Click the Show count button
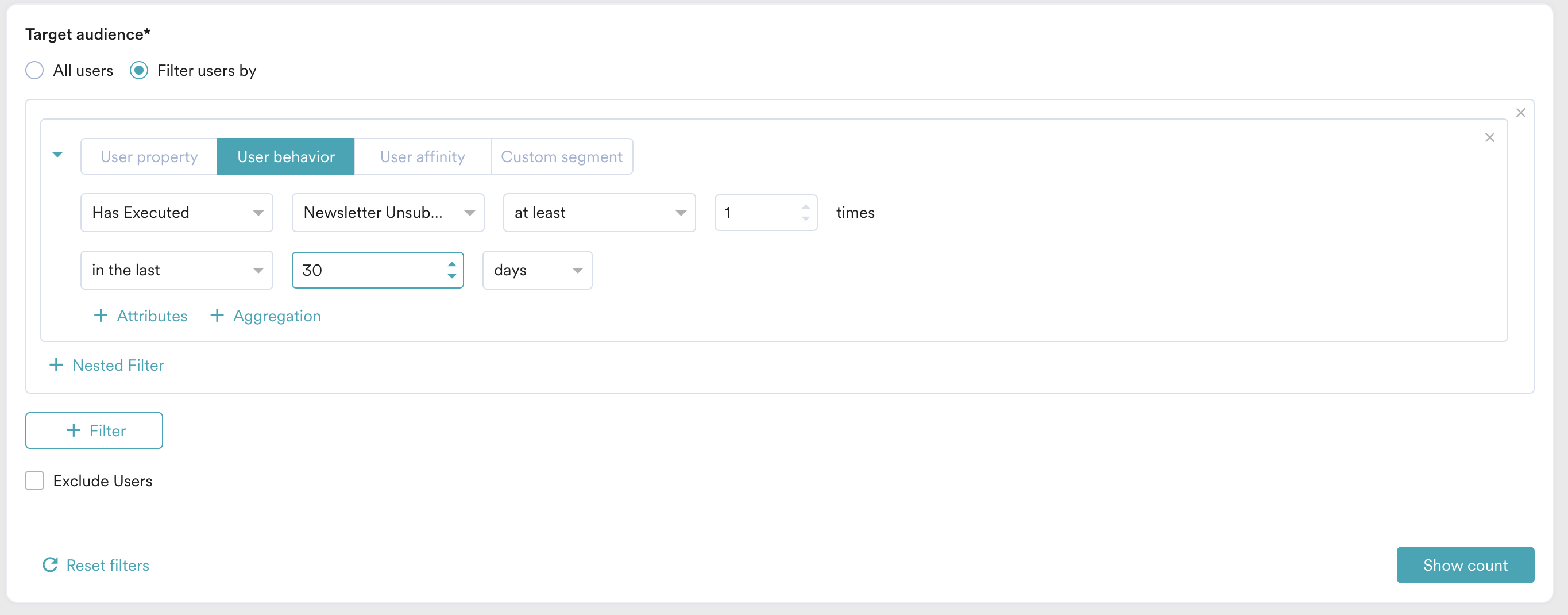 click(x=1465, y=564)
